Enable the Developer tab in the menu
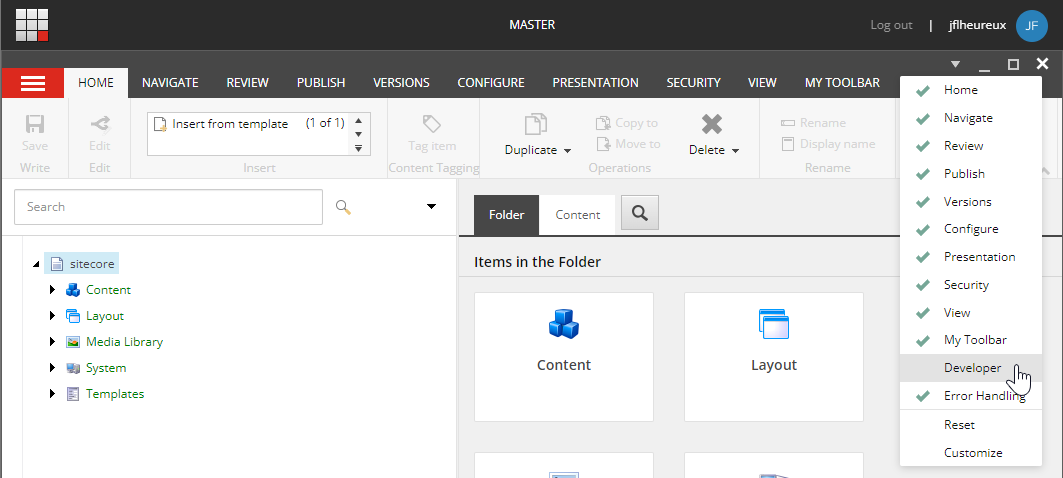Screen dimensions: 1063x478 (x=971, y=368)
